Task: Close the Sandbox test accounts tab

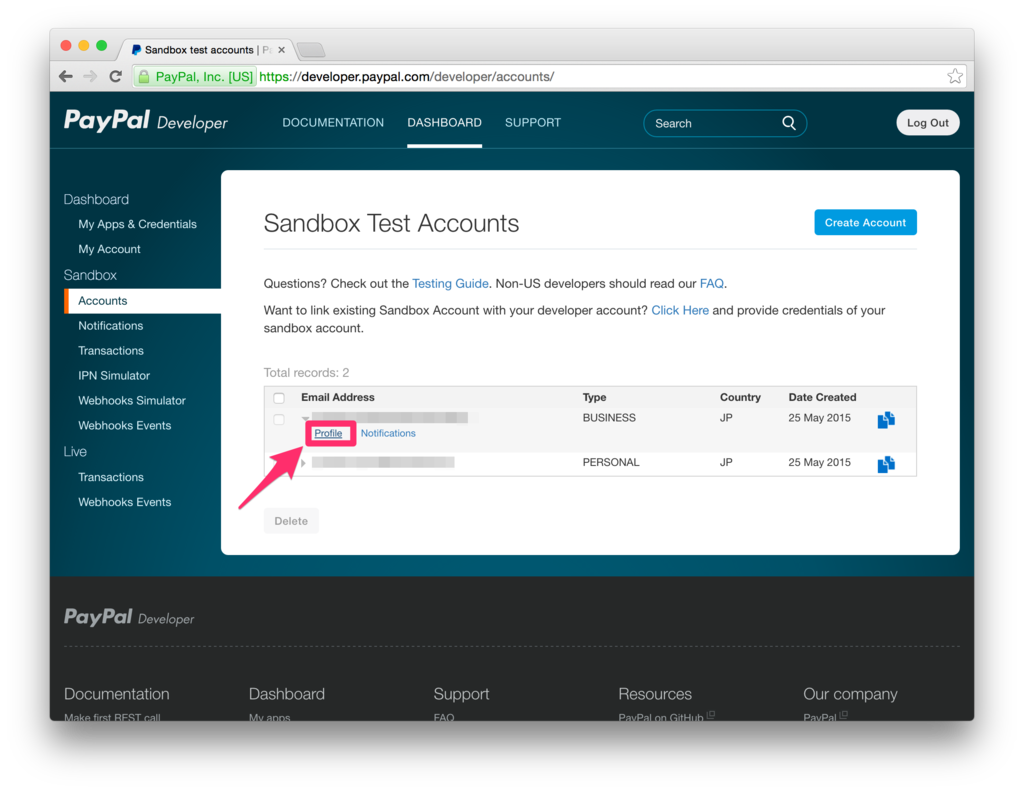Action: pos(281,50)
